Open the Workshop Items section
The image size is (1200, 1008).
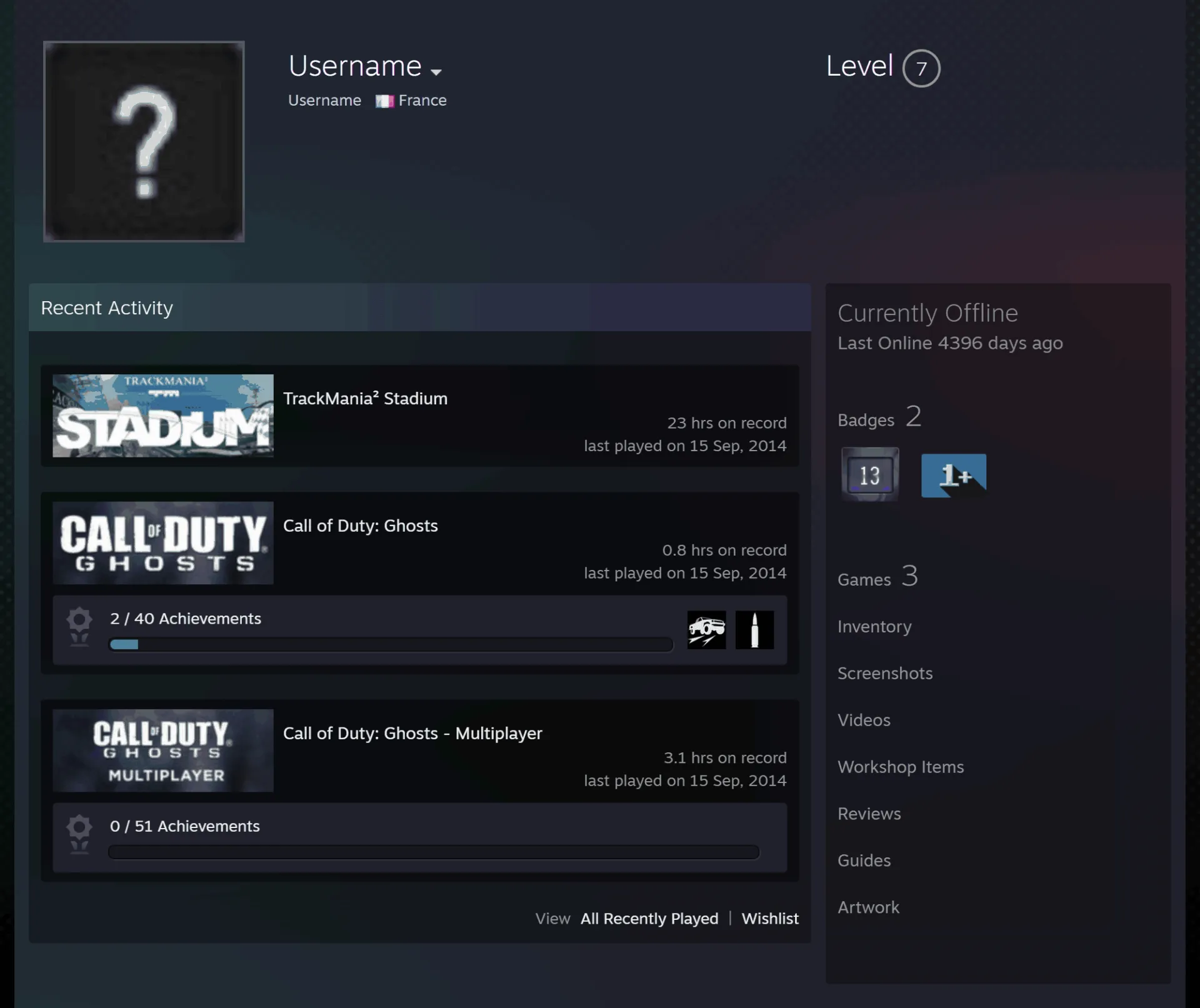(x=901, y=767)
